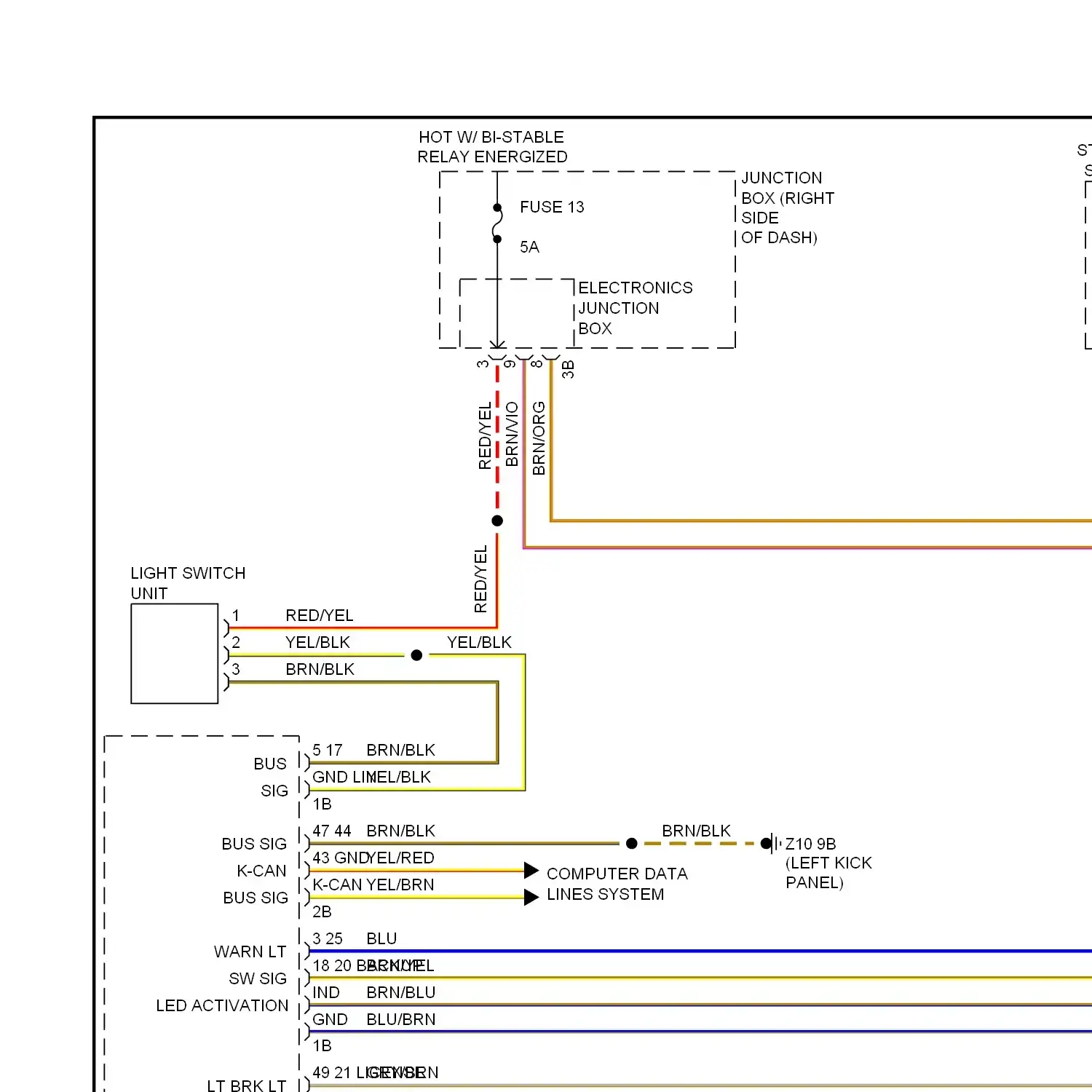1092x1092 pixels.
Task: Click the "SW SIG" module label
Action: pos(258,979)
